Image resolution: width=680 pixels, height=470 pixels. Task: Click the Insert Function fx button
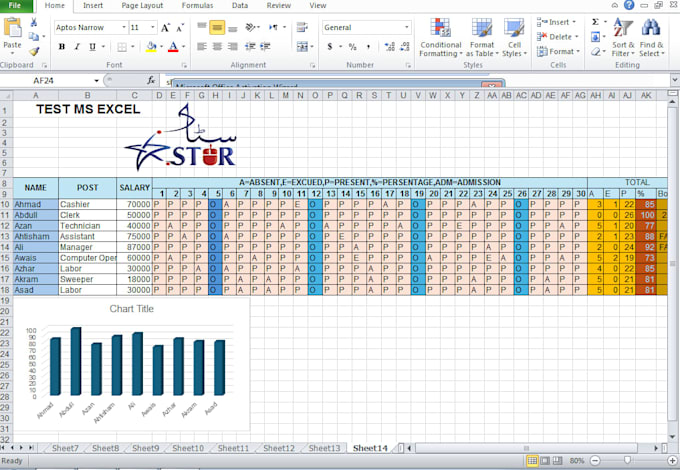151,81
